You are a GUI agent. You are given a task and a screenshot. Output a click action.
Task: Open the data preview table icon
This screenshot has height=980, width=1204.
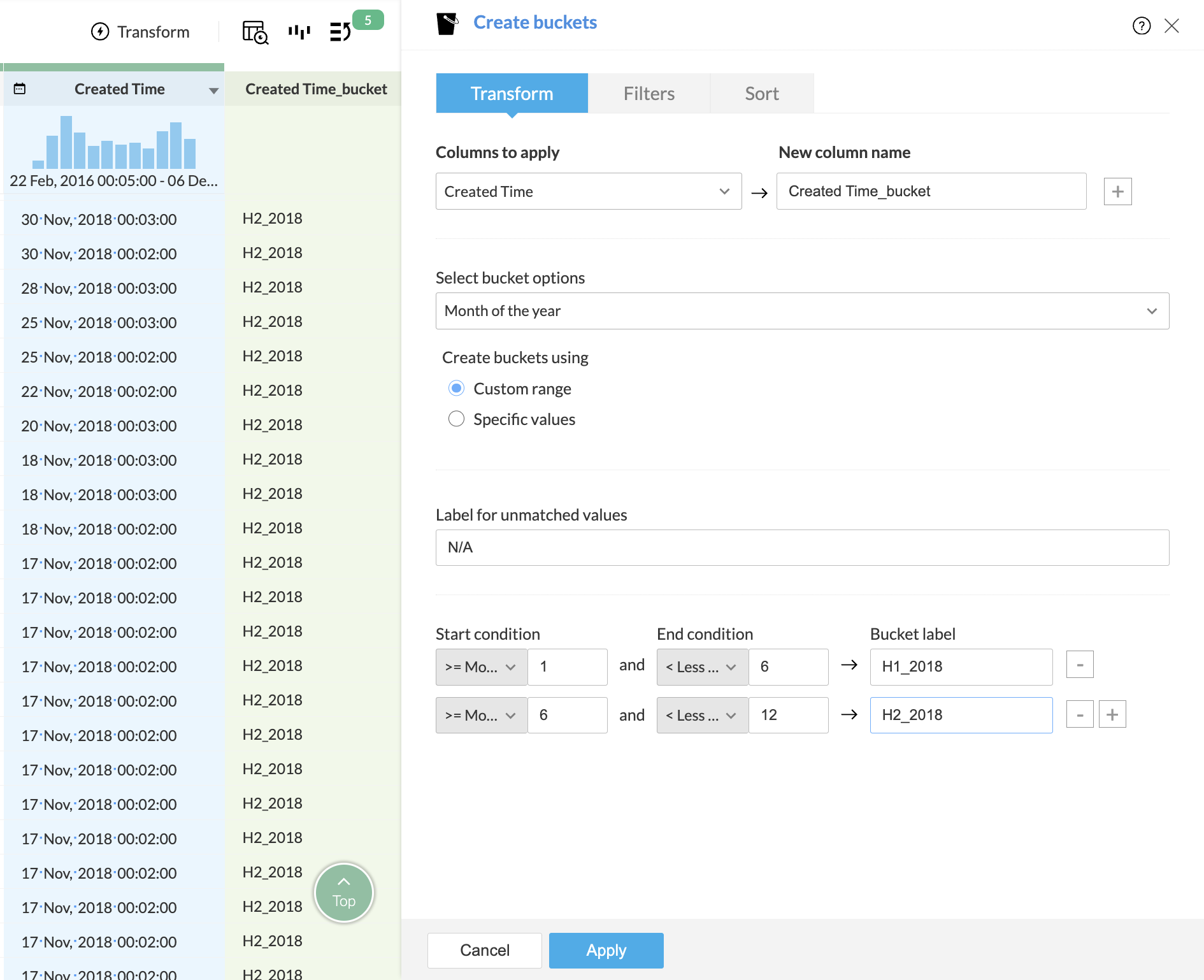point(255,32)
